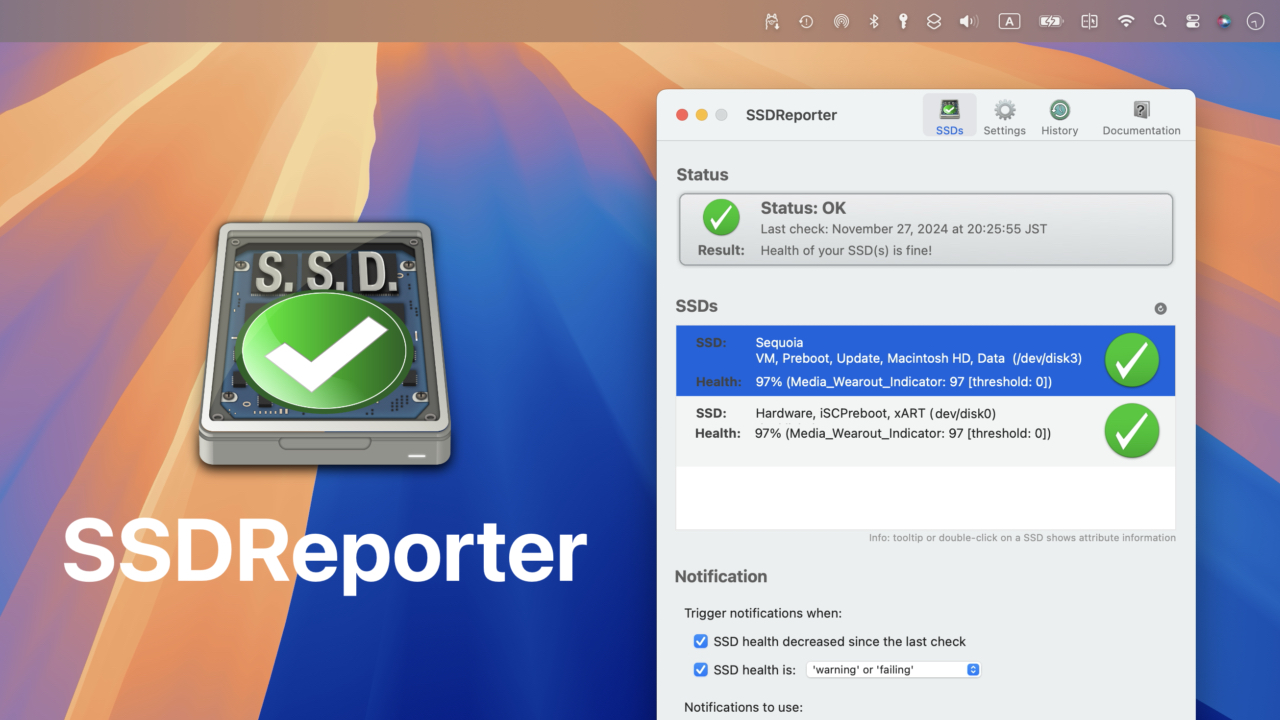Click the battery charging status icon
Screen dimensions: 1280x720
(1050, 21)
